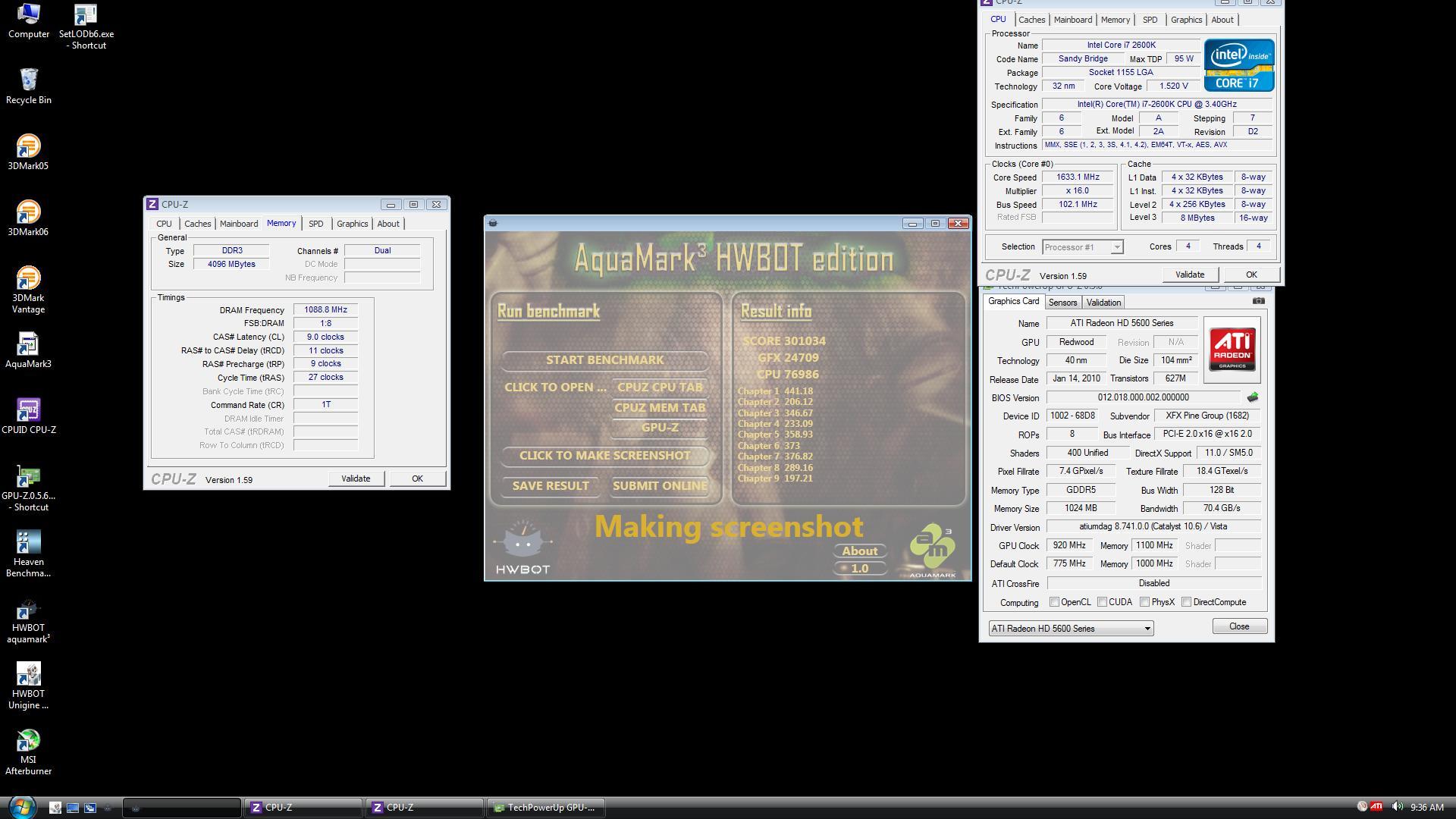This screenshot has height=819, width=1456.
Task: Click SAVE RESULT in AquaMark
Action: click(x=551, y=486)
